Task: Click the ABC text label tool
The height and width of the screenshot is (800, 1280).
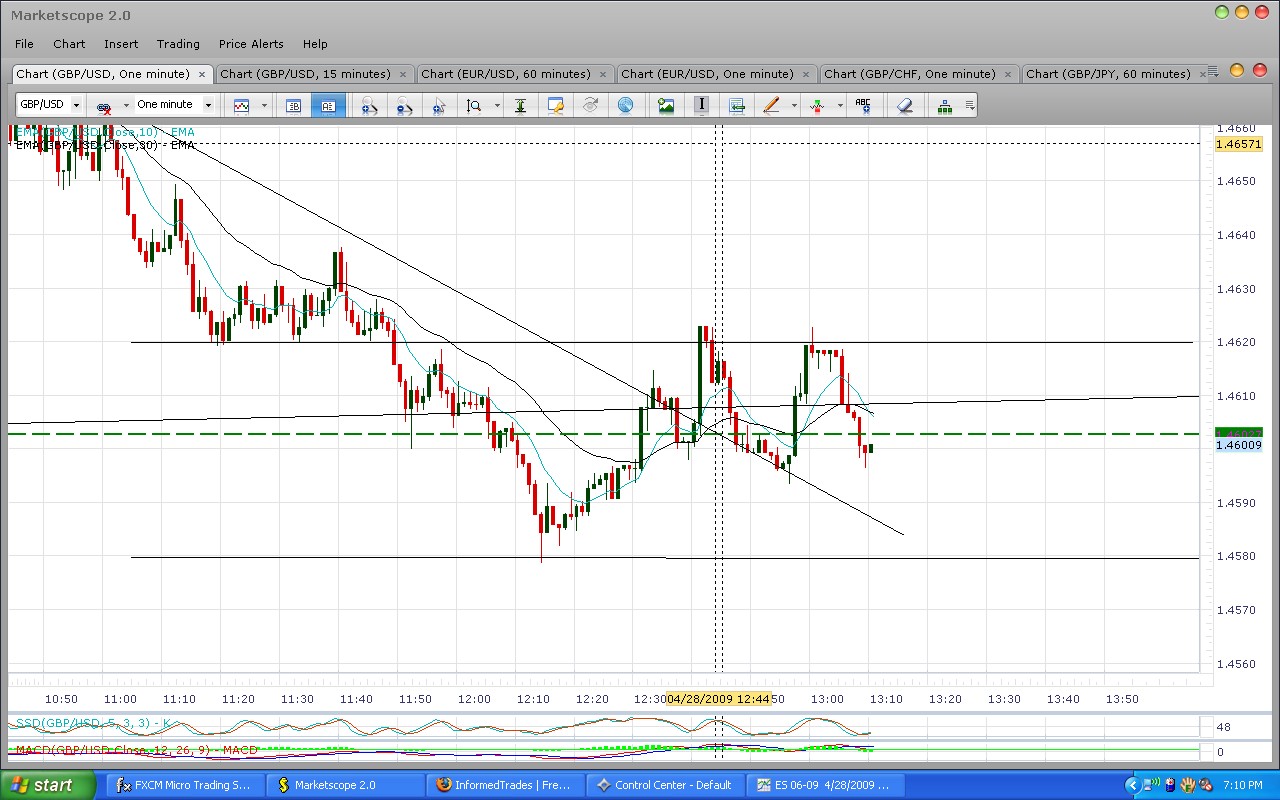Action: 863,105
